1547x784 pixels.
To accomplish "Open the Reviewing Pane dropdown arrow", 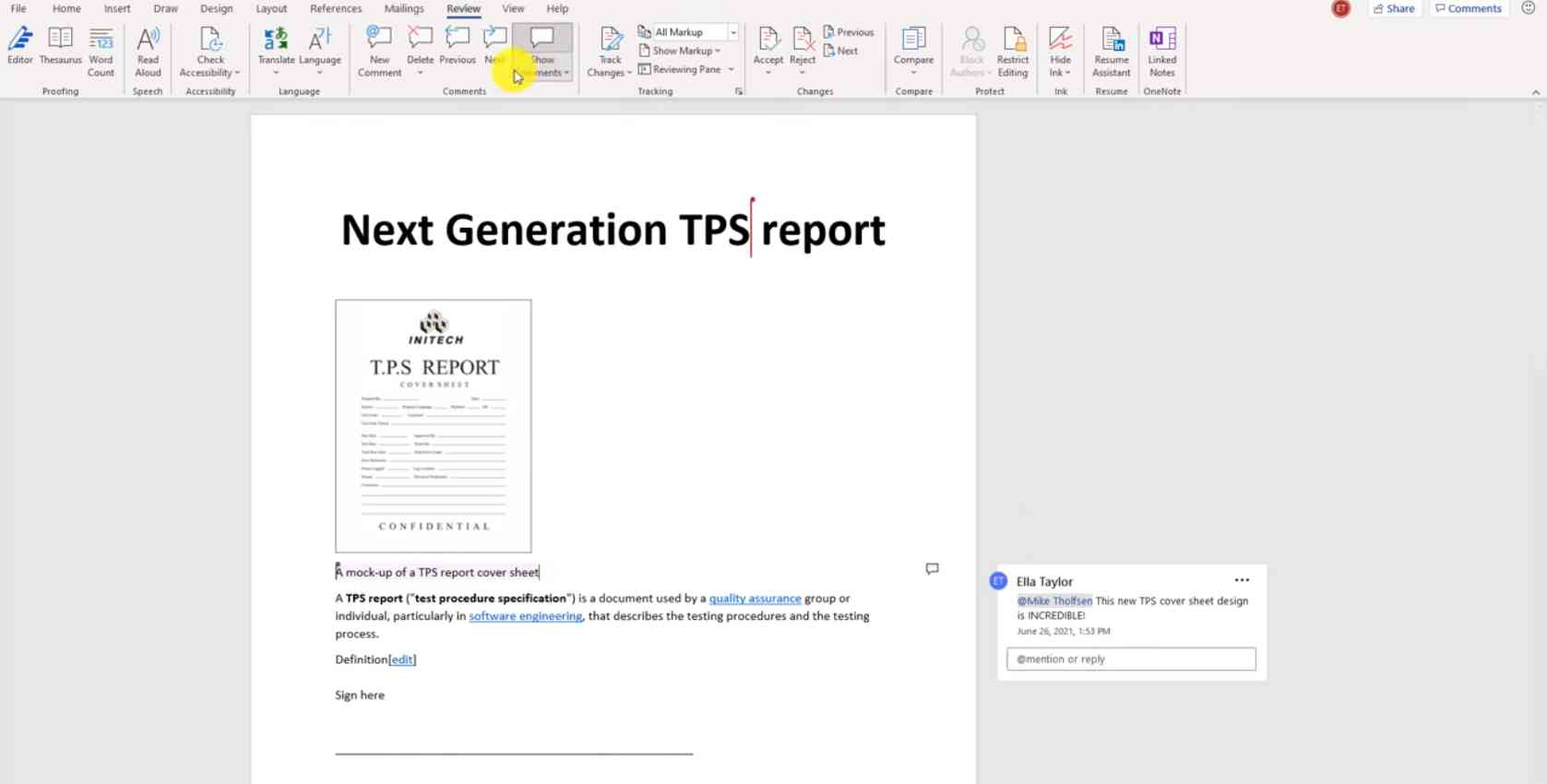I will 731,69.
